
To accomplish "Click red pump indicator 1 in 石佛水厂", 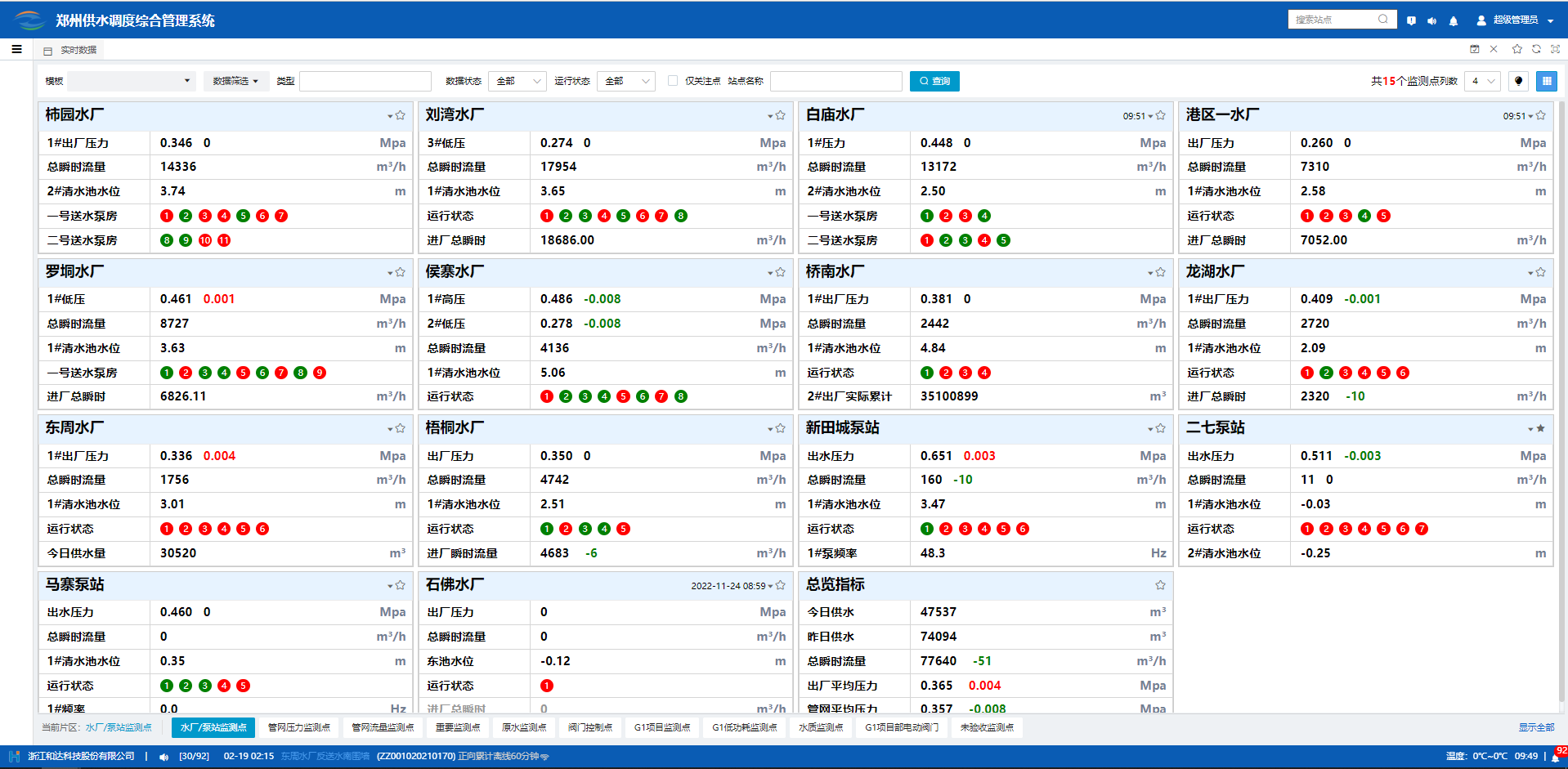I will (x=547, y=686).
